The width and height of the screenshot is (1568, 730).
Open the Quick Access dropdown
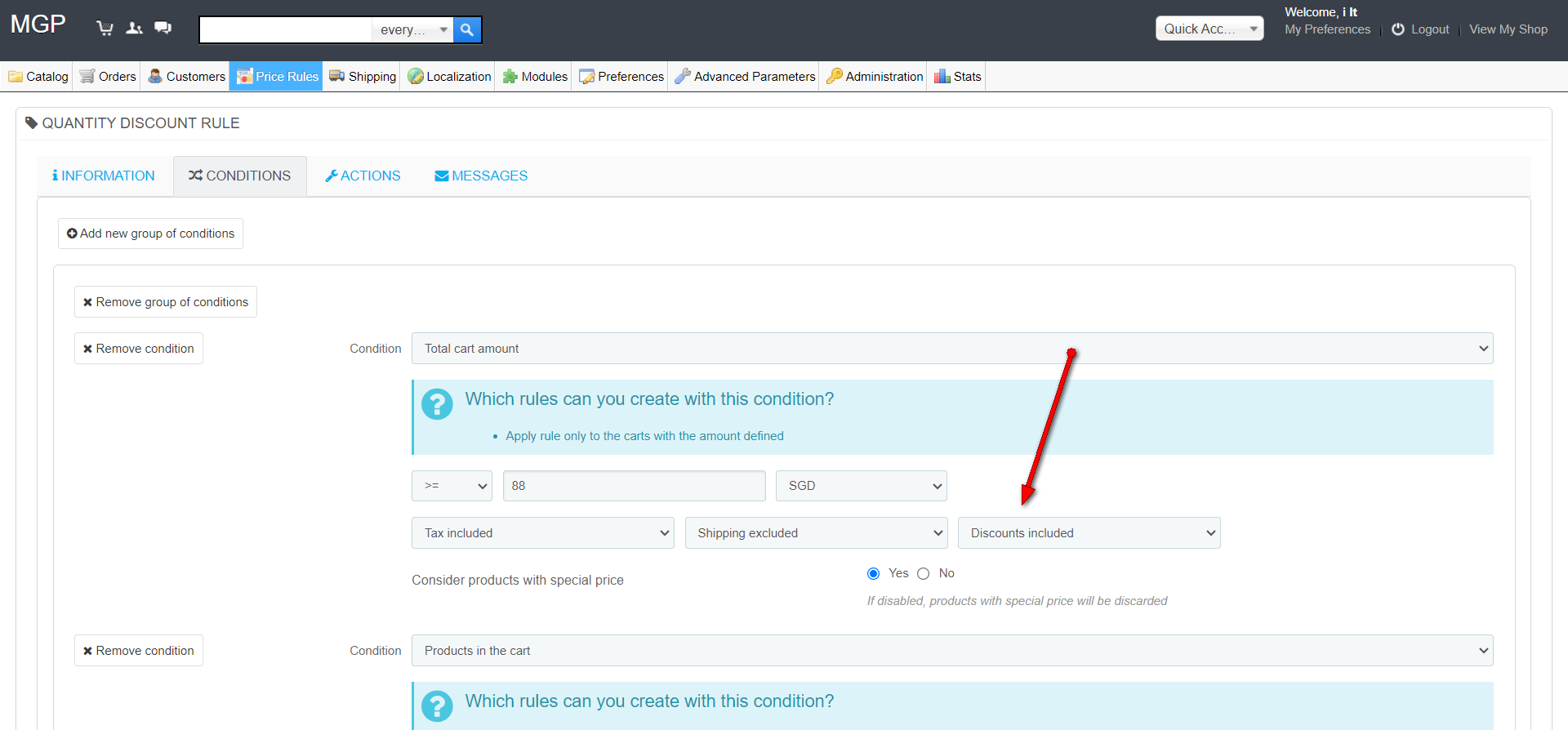coord(1209,29)
